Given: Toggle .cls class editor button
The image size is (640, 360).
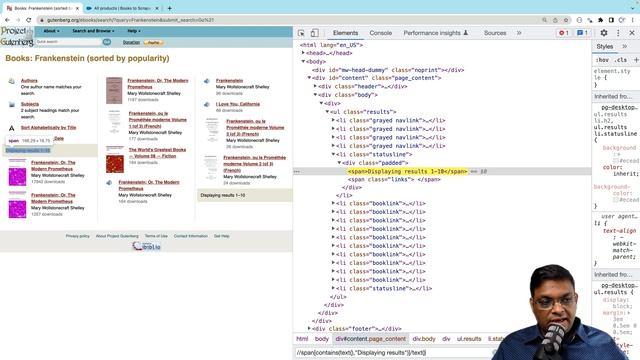Looking at the screenshot, I should [x=621, y=60].
